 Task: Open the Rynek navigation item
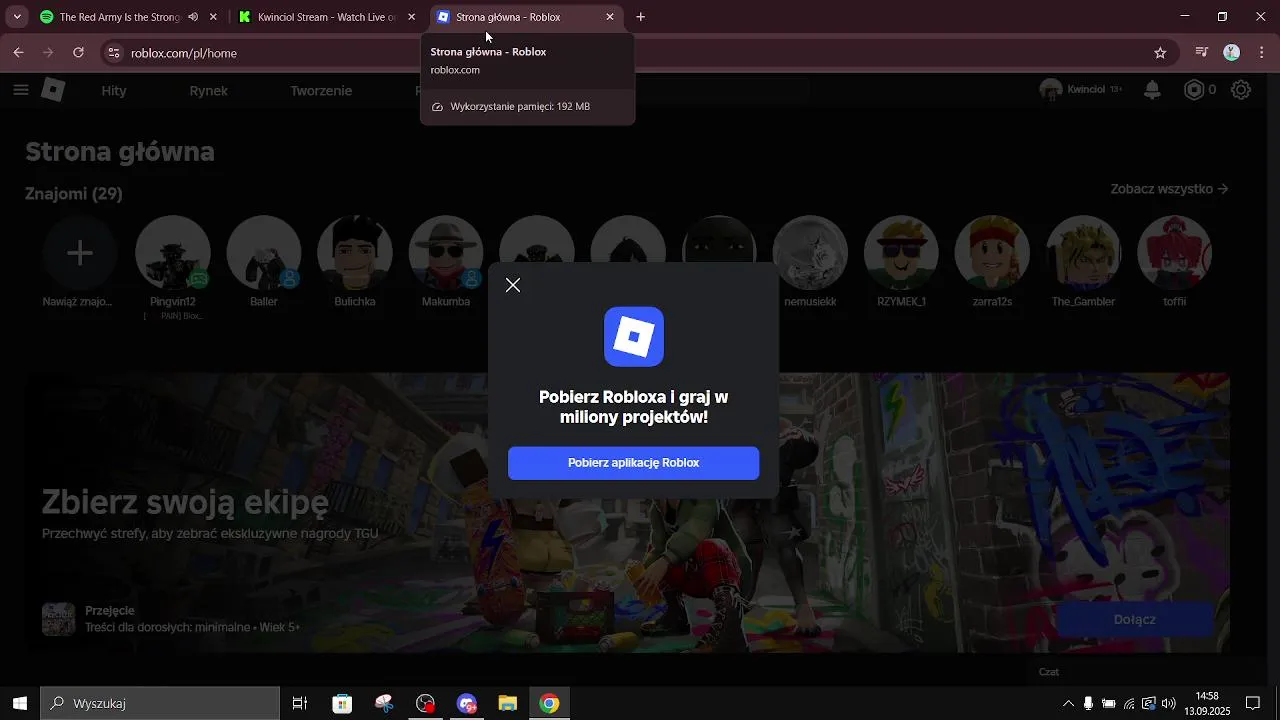point(209,91)
